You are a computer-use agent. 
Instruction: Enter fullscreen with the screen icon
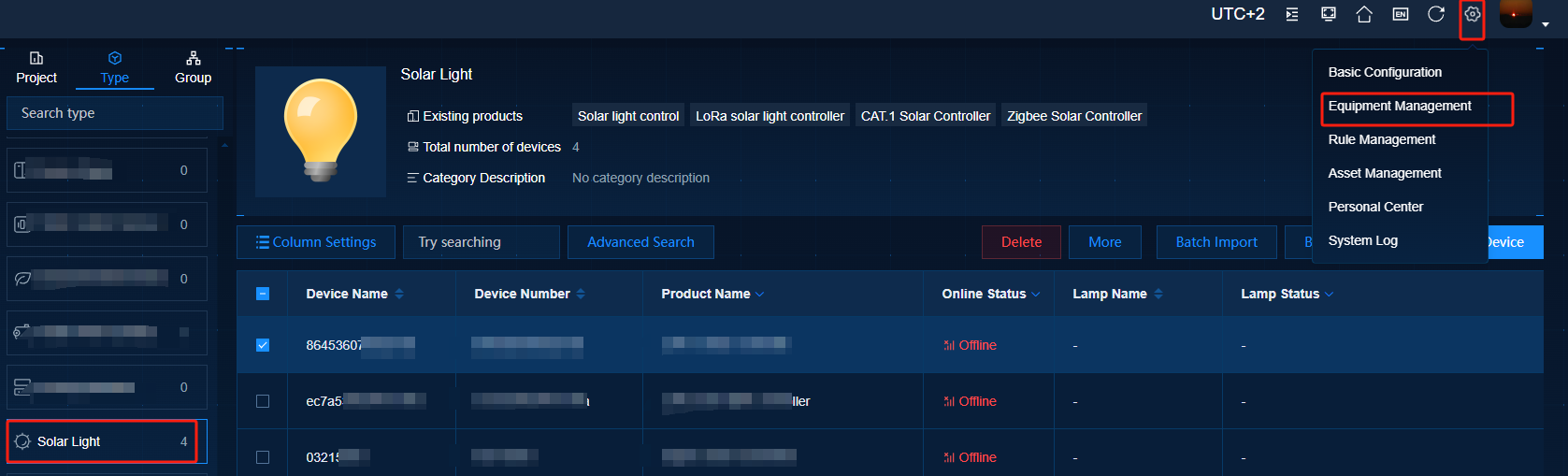tap(1328, 14)
